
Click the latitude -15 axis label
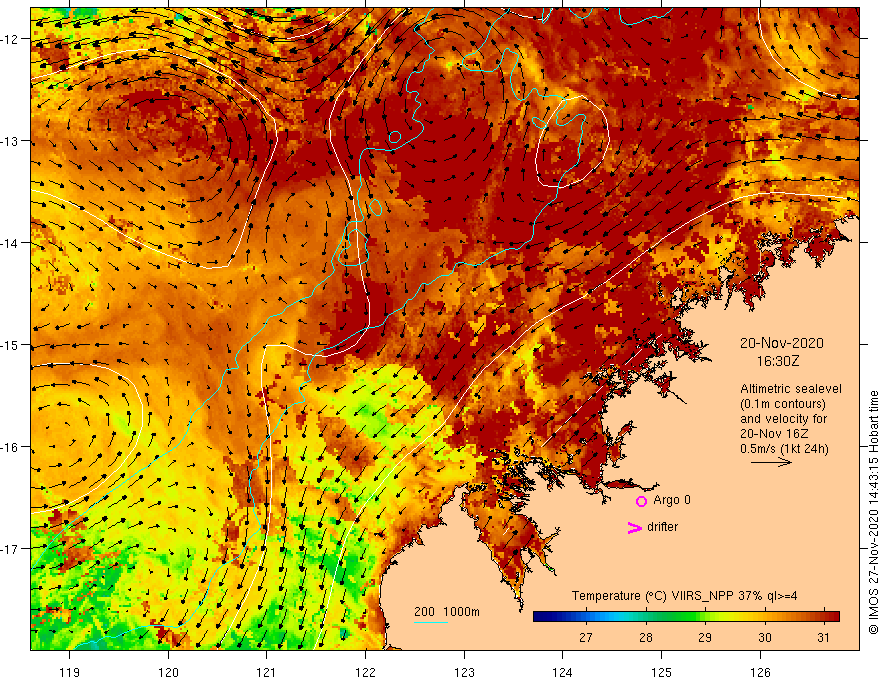(10, 345)
